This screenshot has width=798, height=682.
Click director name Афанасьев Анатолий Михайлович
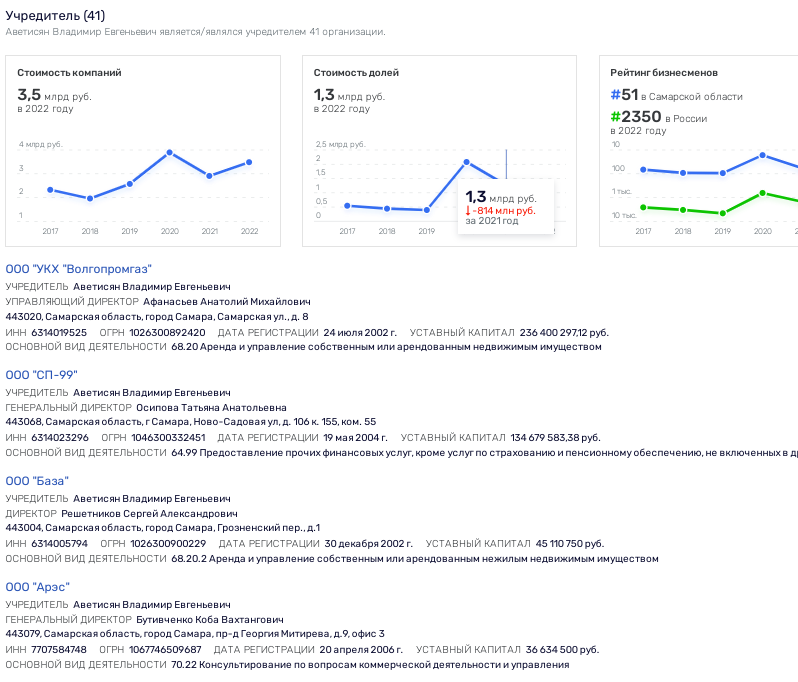coord(226,302)
